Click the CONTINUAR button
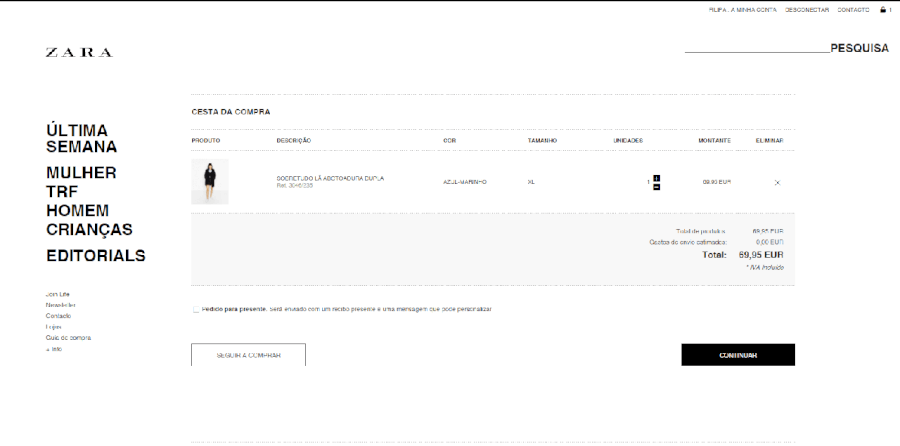The width and height of the screenshot is (900, 446). point(738,355)
